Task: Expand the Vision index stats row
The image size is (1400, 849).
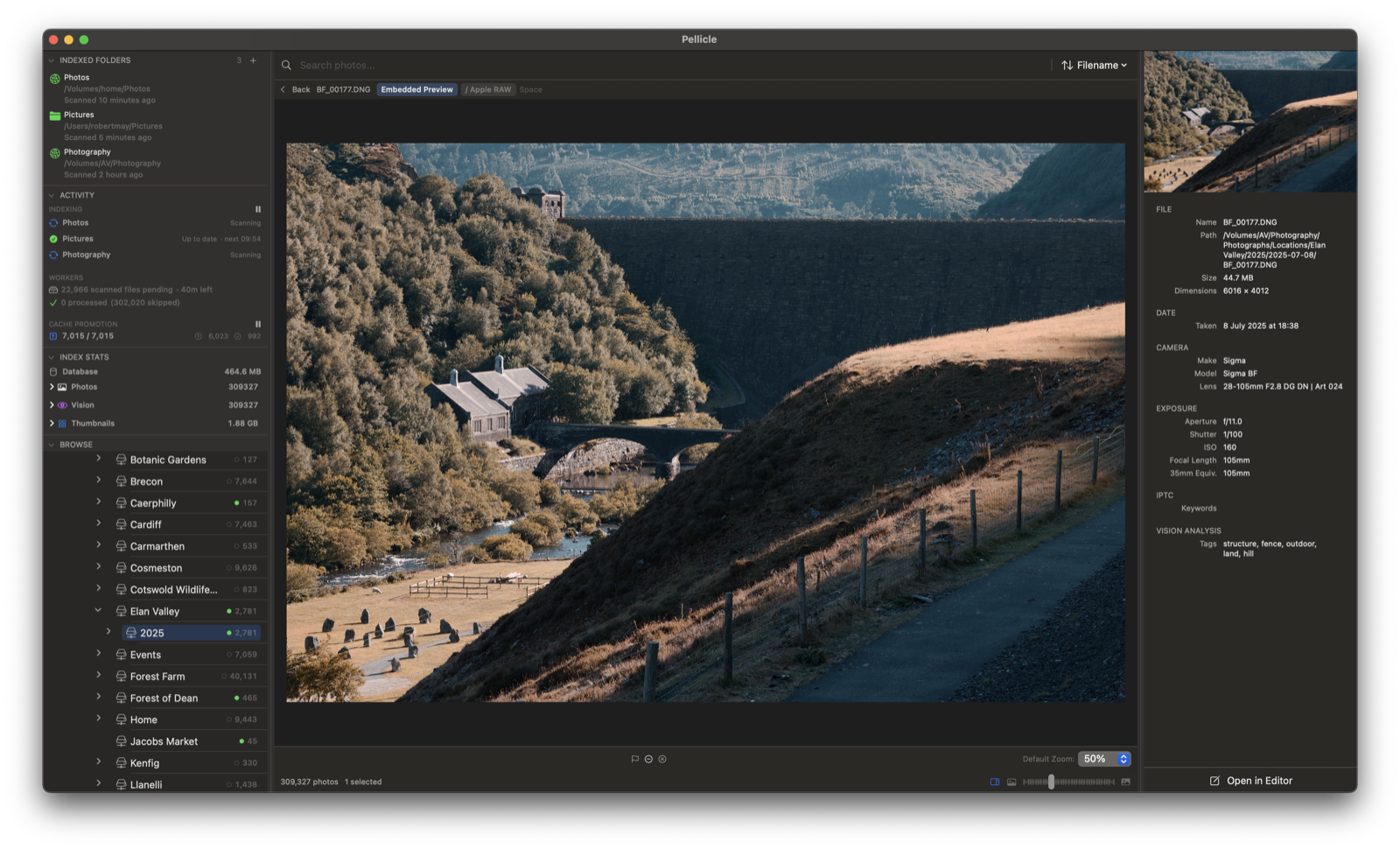Action: pyautogui.click(x=52, y=405)
